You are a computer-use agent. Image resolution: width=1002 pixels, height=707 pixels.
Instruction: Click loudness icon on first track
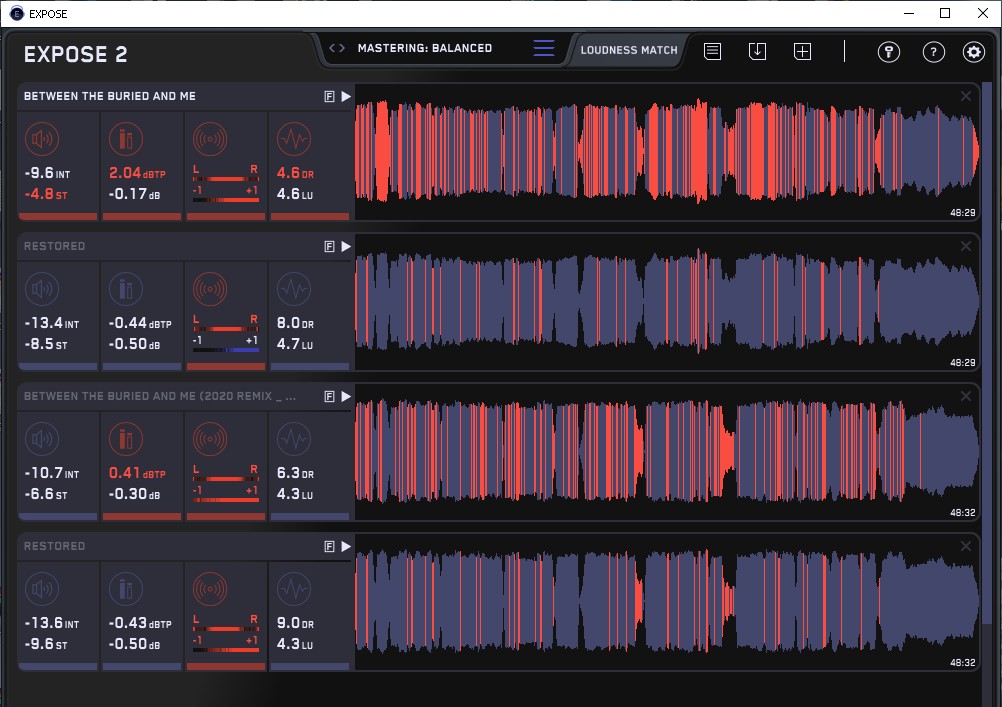[42, 139]
